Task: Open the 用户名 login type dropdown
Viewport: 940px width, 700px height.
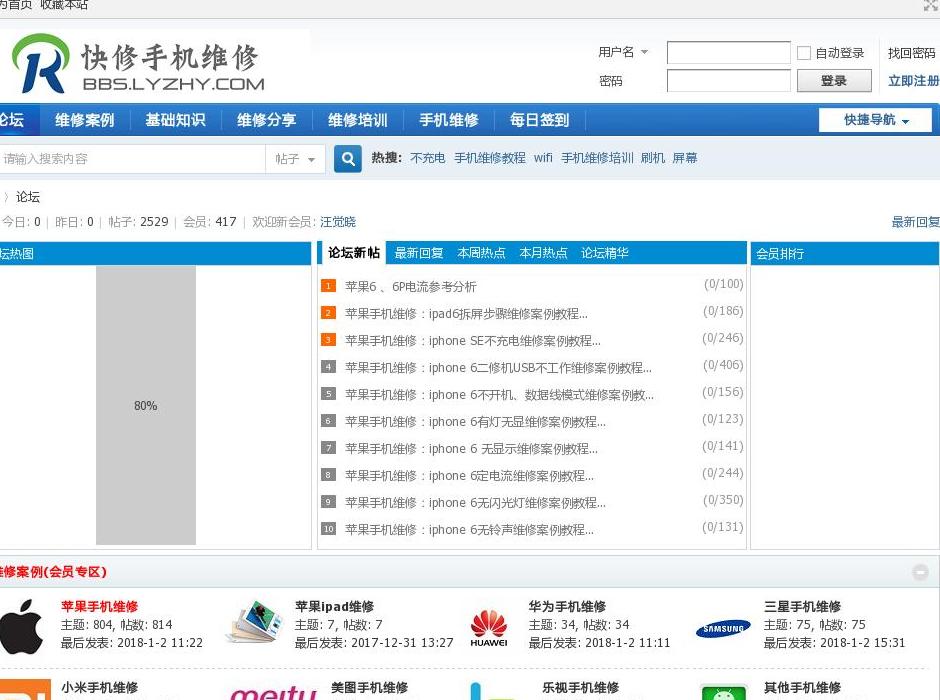Action: [x=623, y=52]
